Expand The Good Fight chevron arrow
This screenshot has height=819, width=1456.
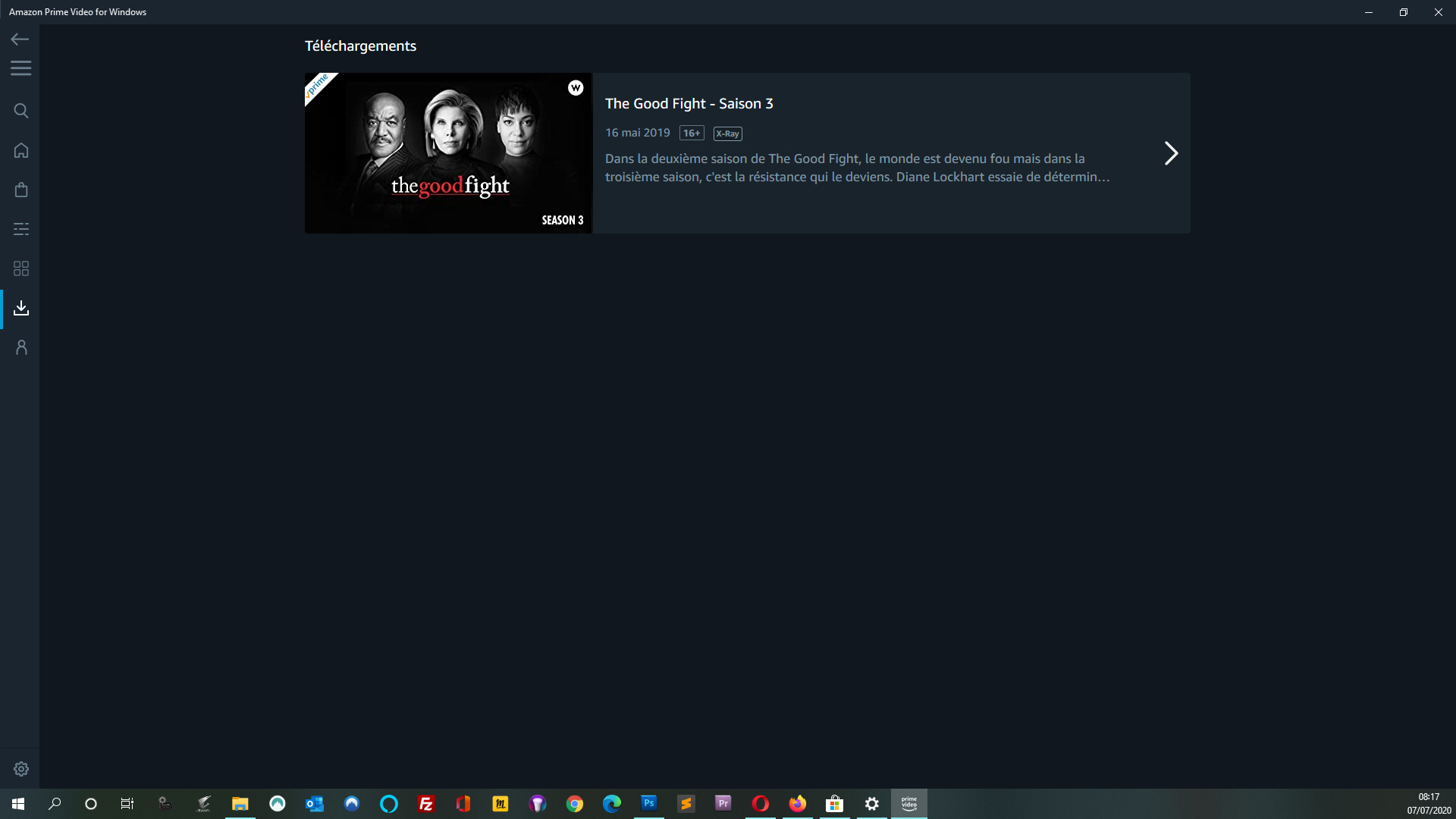tap(1171, 153)
